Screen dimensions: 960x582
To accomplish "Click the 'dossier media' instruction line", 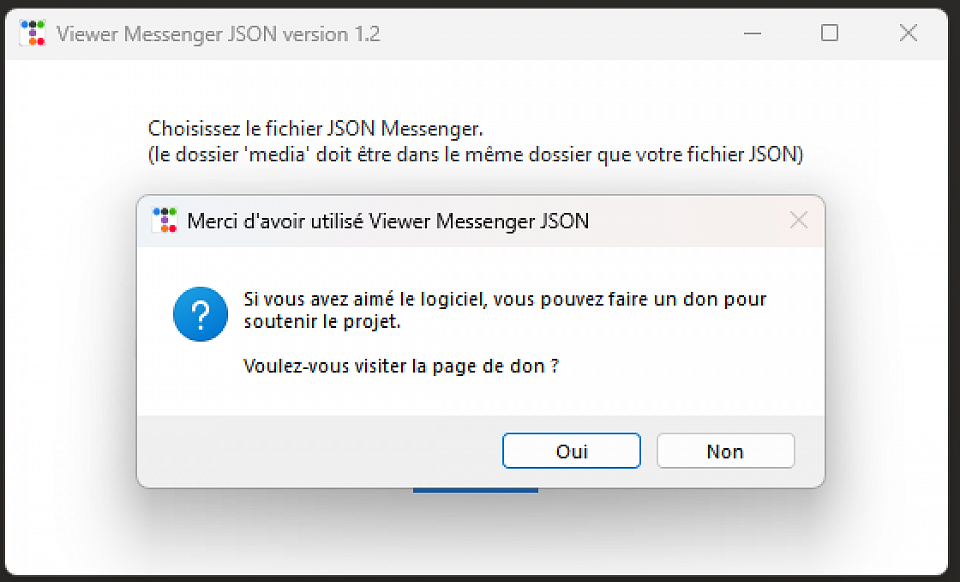I will 475,155.
